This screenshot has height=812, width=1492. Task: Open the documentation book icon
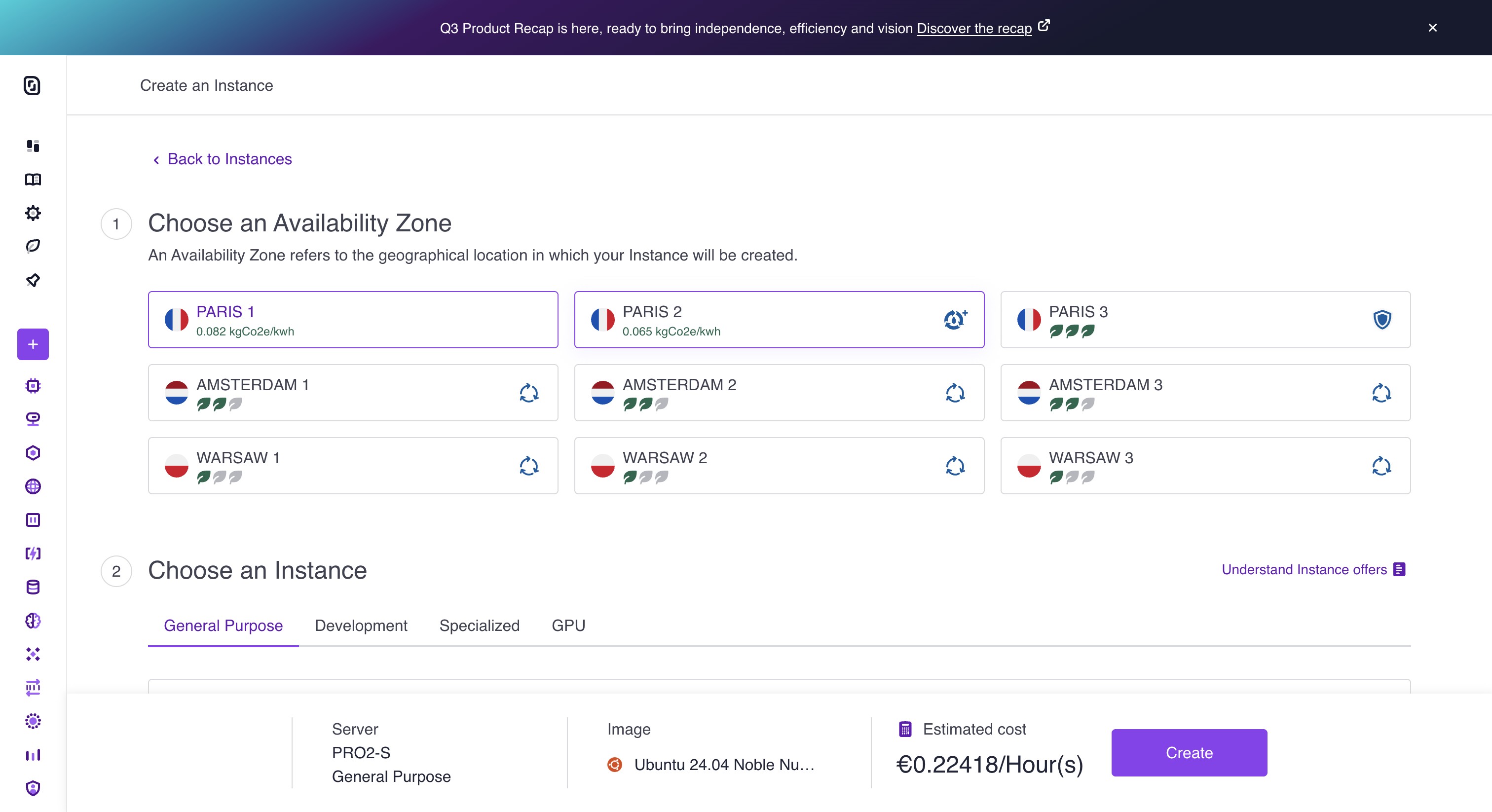click(33, 180)
